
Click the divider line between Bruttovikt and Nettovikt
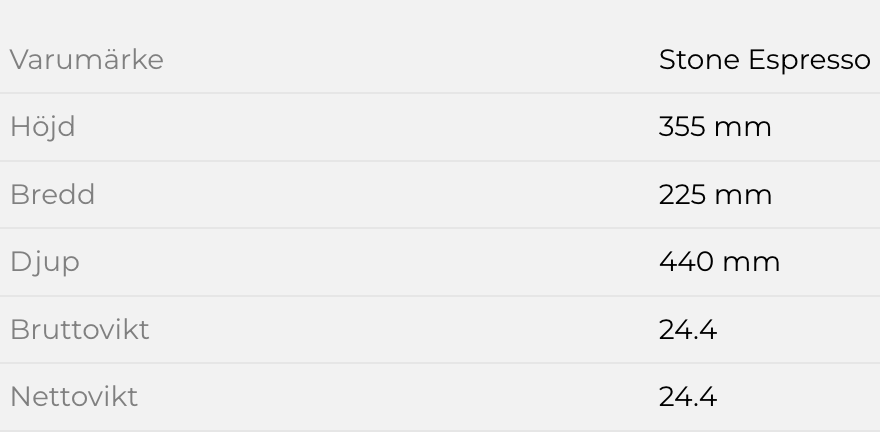440,363
